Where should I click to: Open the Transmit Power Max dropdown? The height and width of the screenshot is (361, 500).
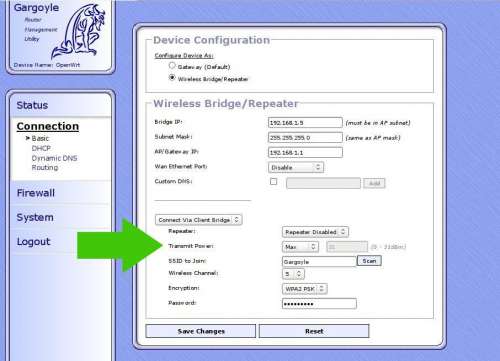coord(300,247)
